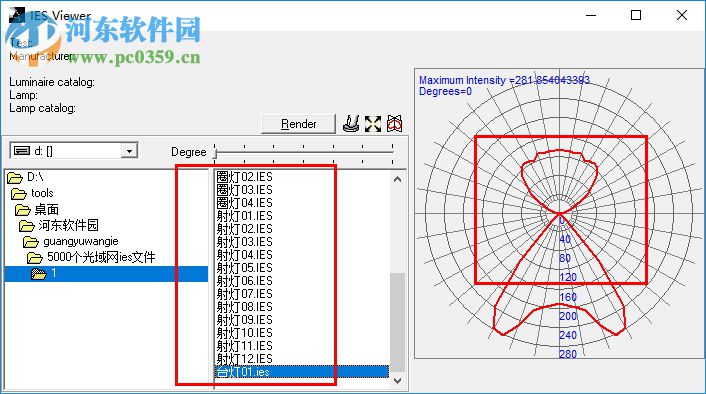The image size is (706, 394).
Task: Click the Render button
Action: [x=298, y=124]
